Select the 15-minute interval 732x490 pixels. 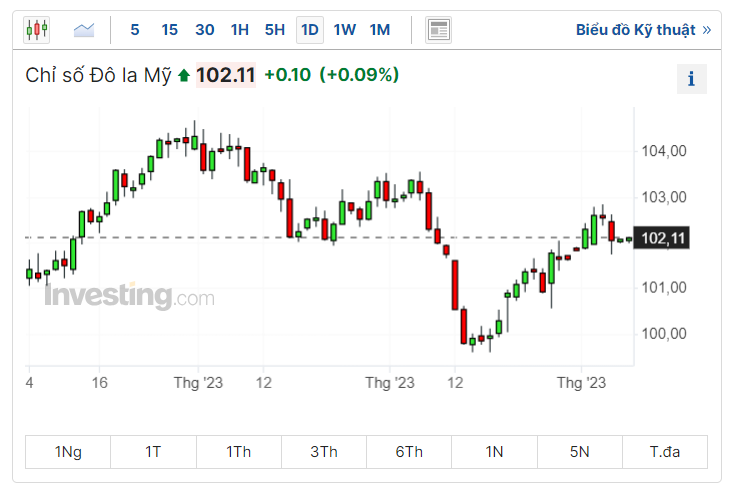170,29
